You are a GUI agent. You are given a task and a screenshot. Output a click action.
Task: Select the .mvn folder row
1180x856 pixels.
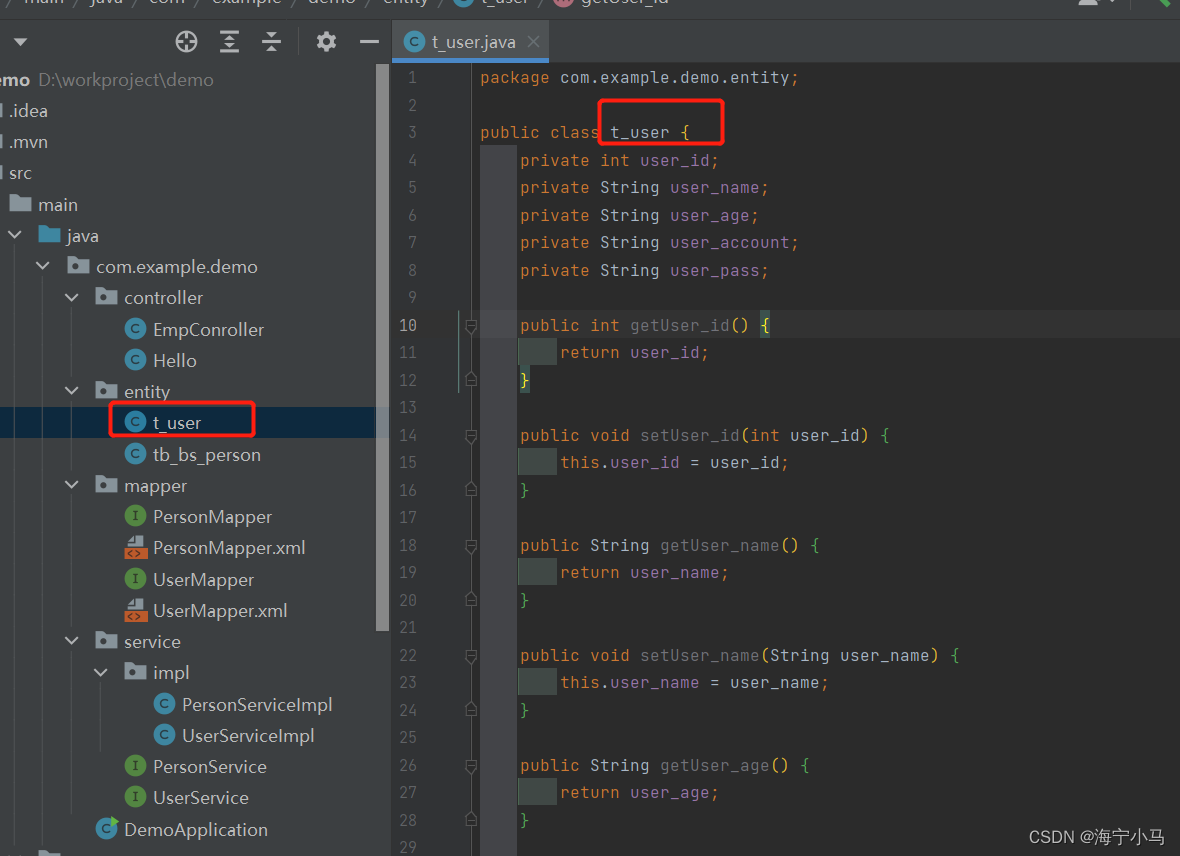pos(188,142)
